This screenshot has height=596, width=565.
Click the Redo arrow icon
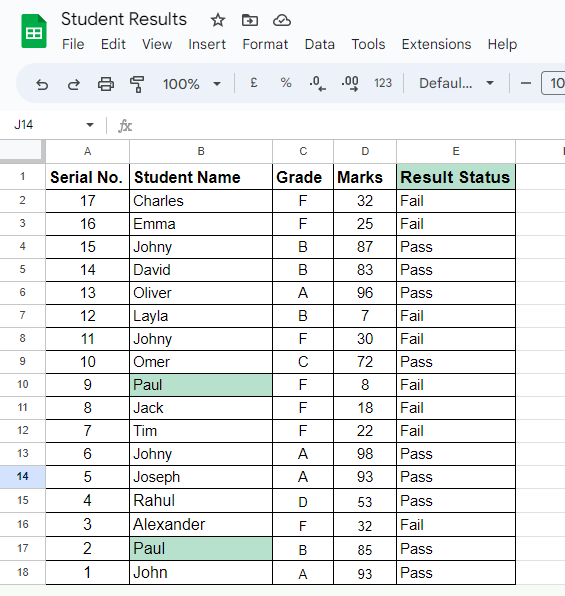click(x=74, y=84)
